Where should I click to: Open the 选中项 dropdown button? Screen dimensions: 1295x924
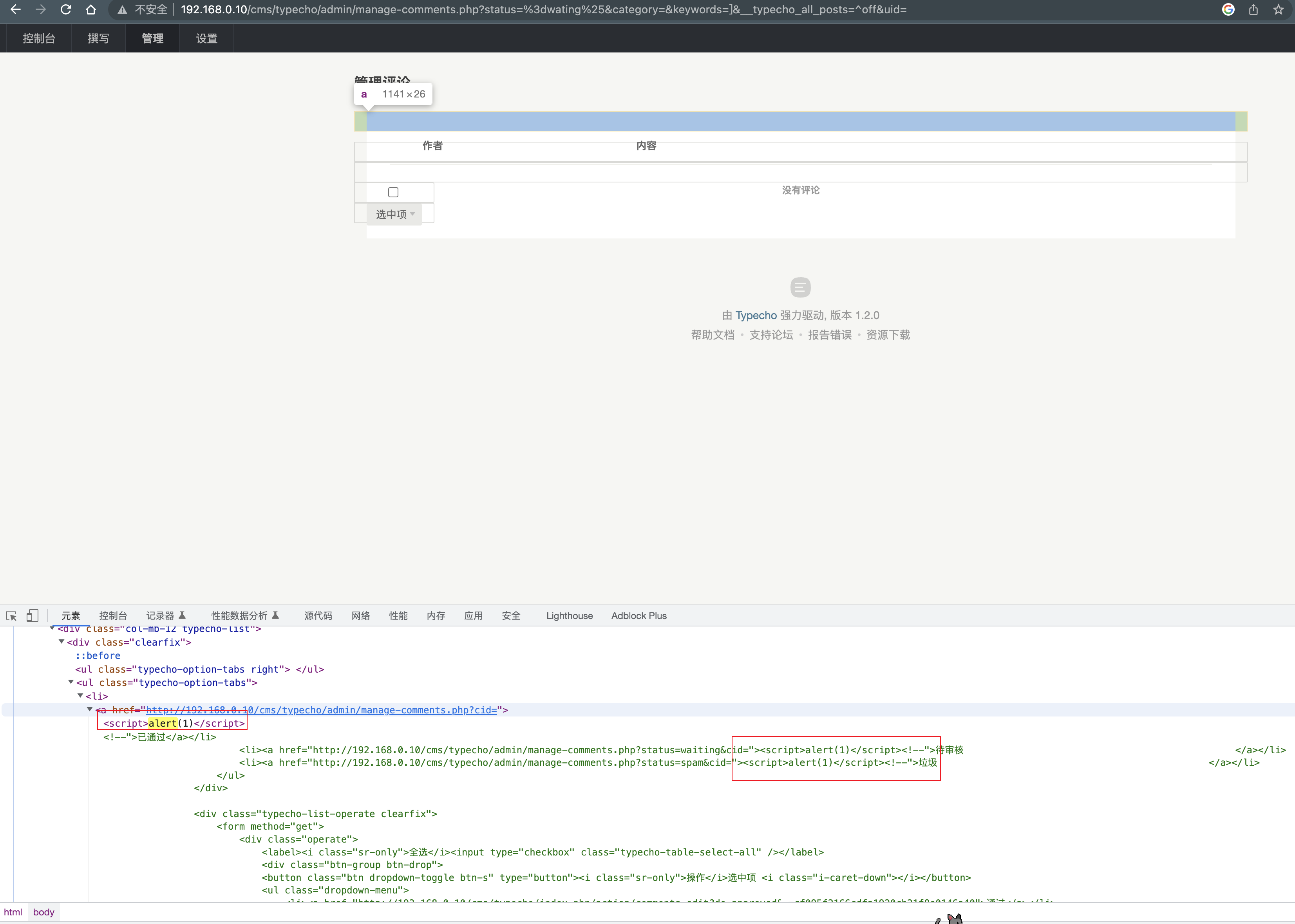pyautogui.click(x=394, y=215)
